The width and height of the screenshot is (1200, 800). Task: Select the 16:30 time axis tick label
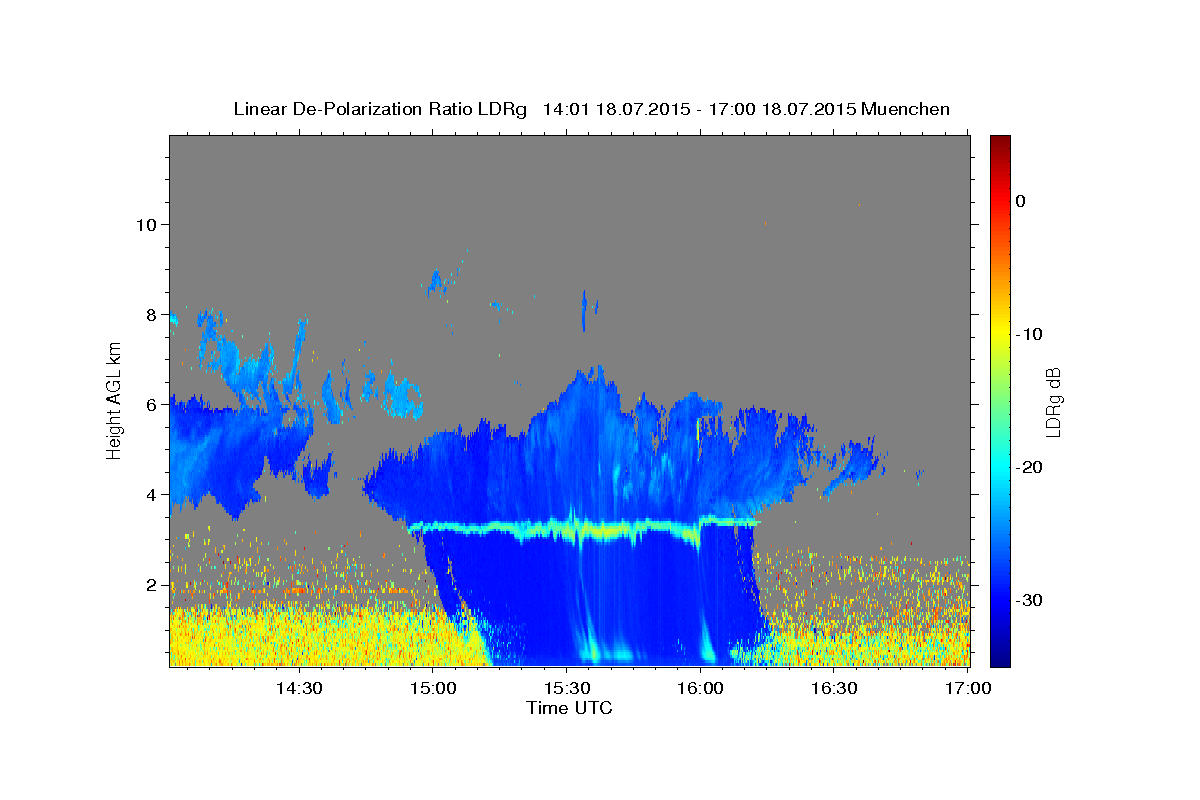tap(834, 688)
